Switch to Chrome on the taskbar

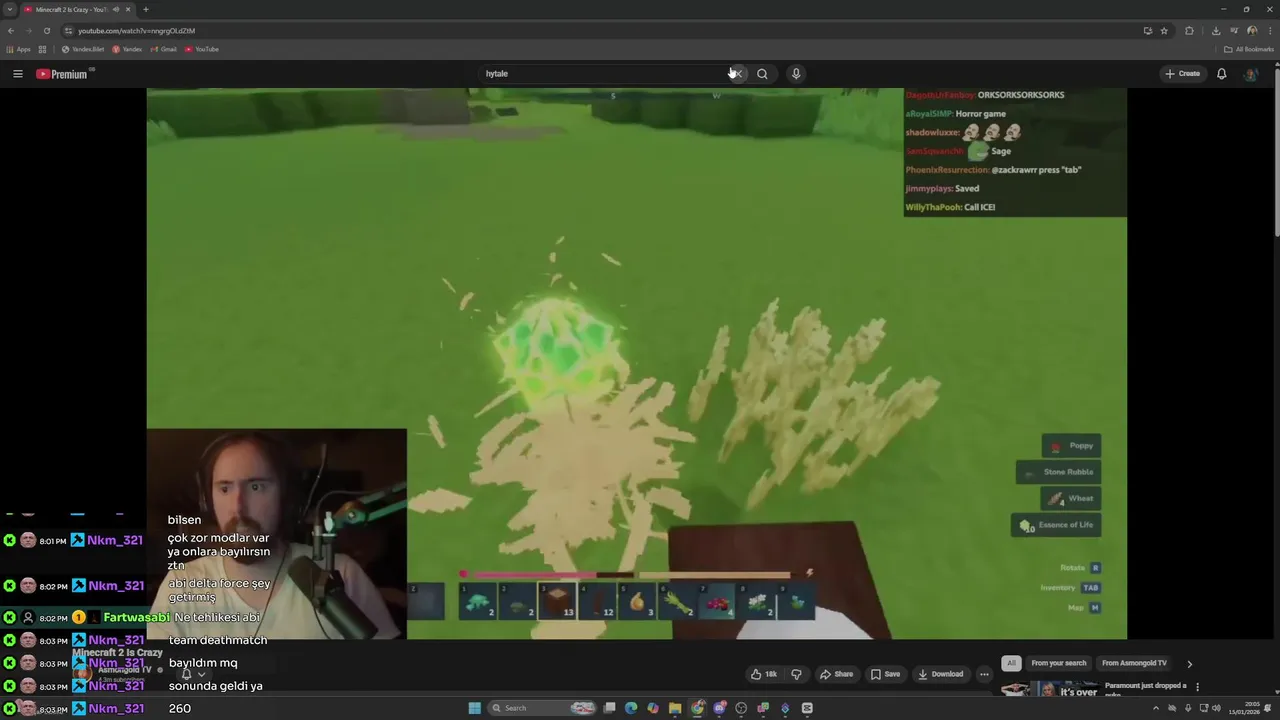coord(697,708)
